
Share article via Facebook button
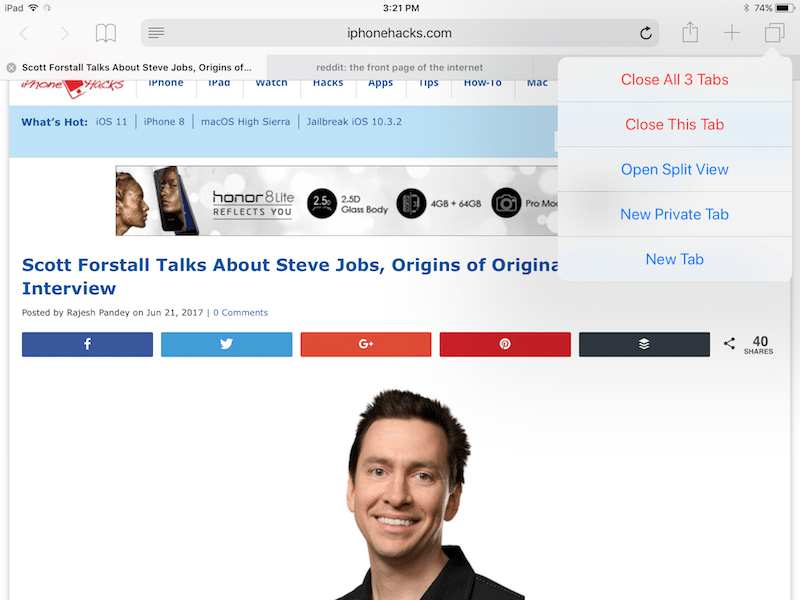pos(87,344)
